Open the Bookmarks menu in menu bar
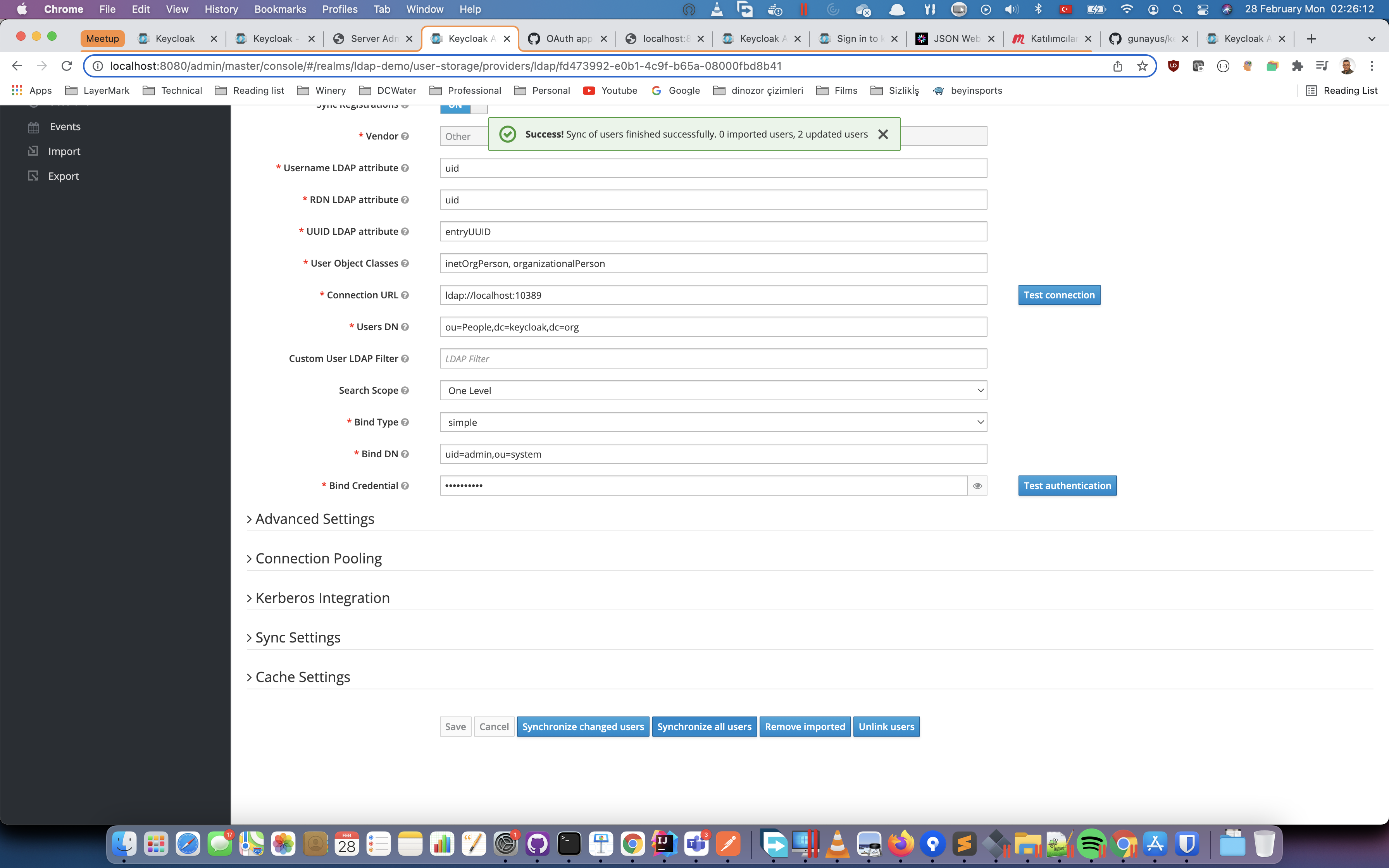This screenshot has height=868, width=1389. pyautogui.click(x=279, y=9)
